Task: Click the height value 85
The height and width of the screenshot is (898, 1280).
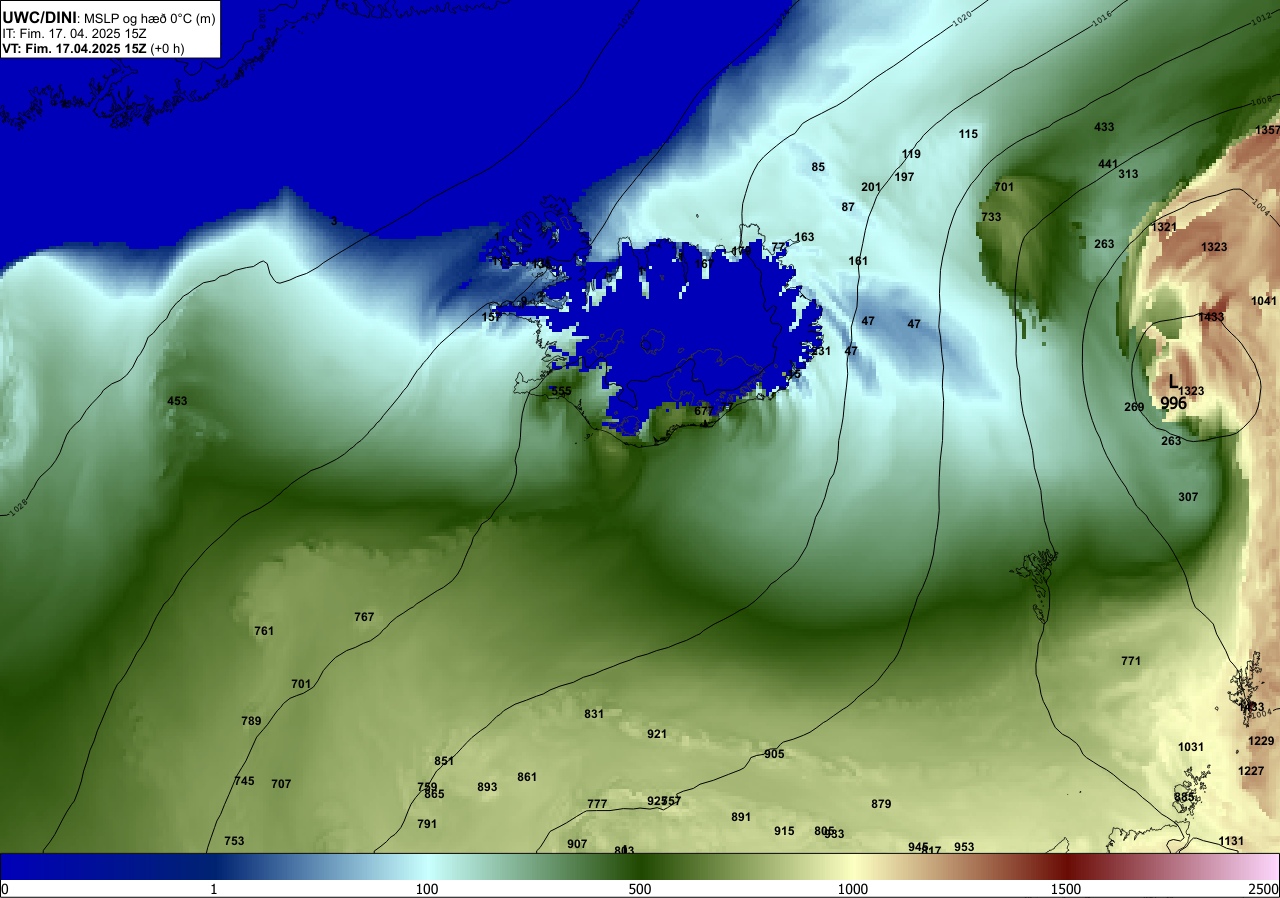Action: pos(818,167)
